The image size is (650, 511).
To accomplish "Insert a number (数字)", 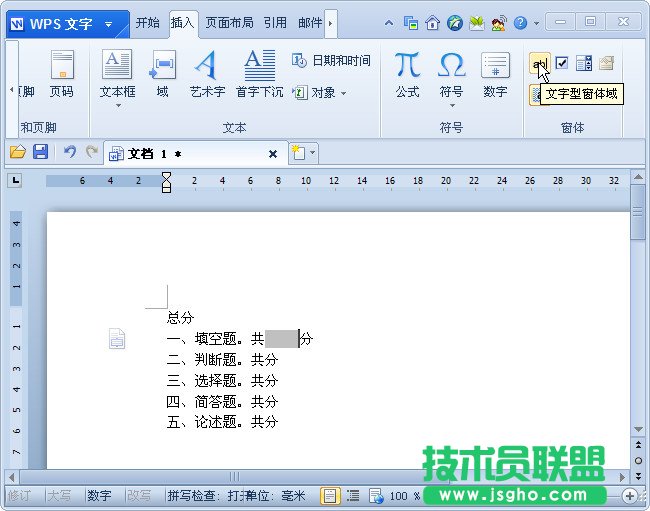I will coord(495,74).
